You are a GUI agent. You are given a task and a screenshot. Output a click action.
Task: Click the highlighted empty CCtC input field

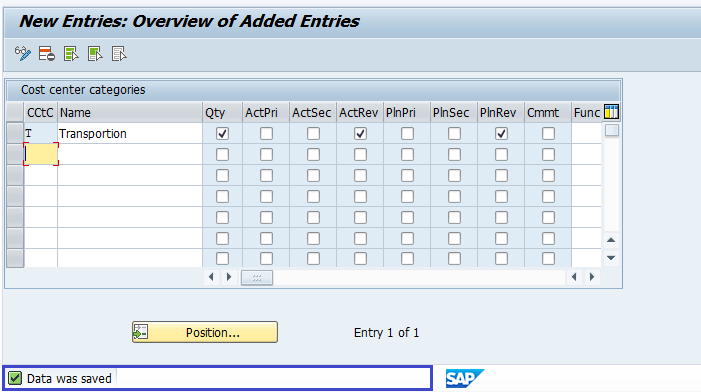41,154
